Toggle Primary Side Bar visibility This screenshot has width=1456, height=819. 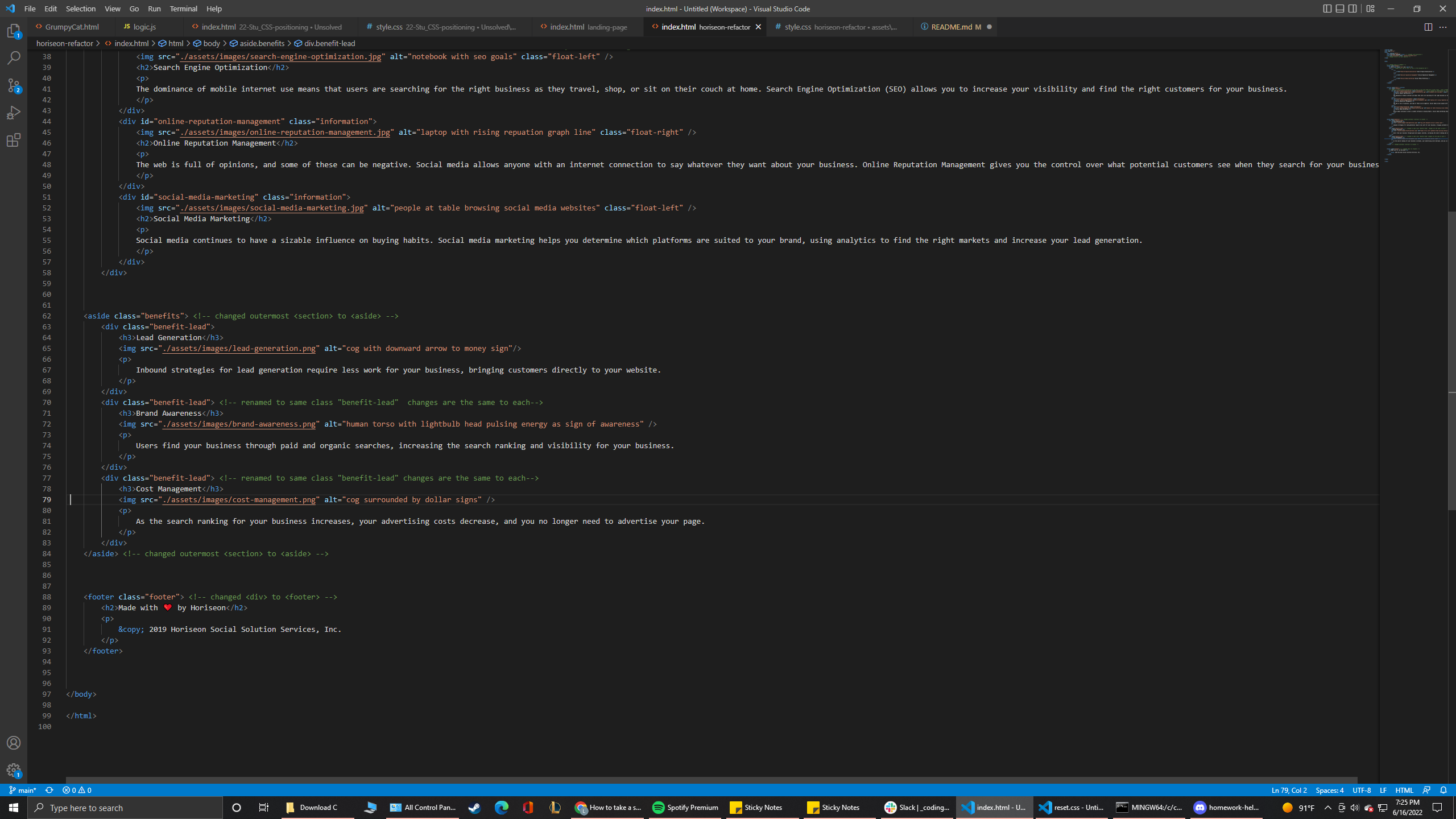coord(1327,9)
